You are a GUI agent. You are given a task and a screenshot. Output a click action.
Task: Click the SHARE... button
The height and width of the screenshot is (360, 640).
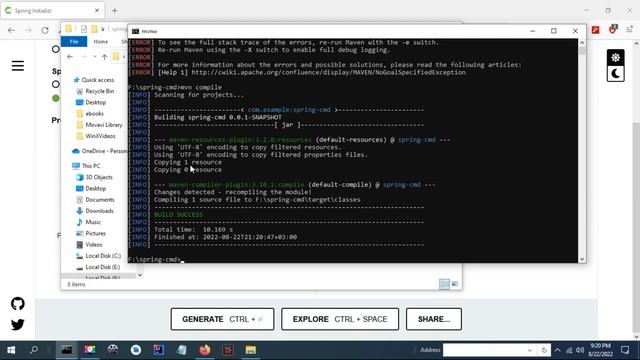point(434,319)
